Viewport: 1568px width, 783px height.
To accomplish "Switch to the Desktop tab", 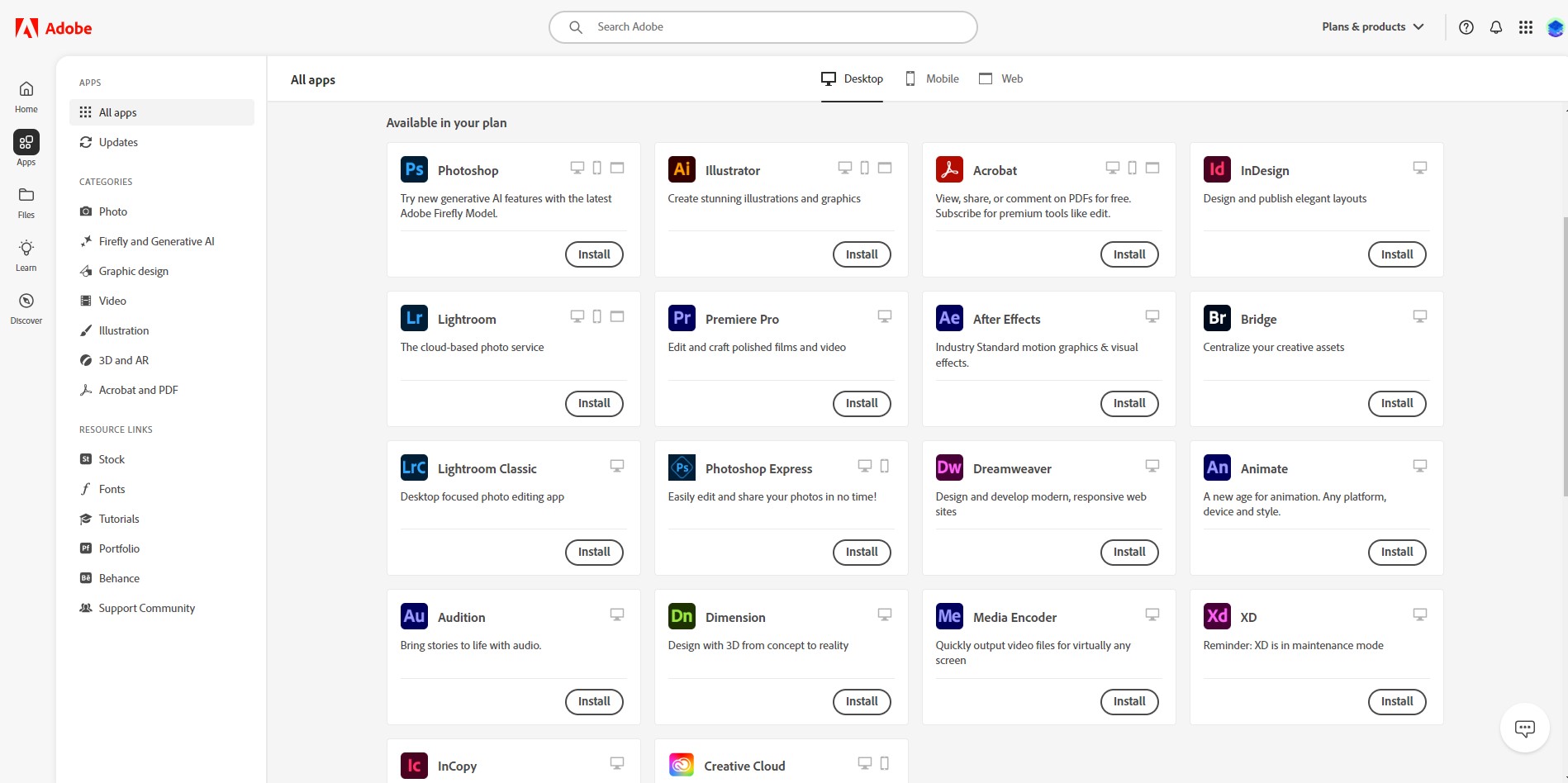I will 852,79.
